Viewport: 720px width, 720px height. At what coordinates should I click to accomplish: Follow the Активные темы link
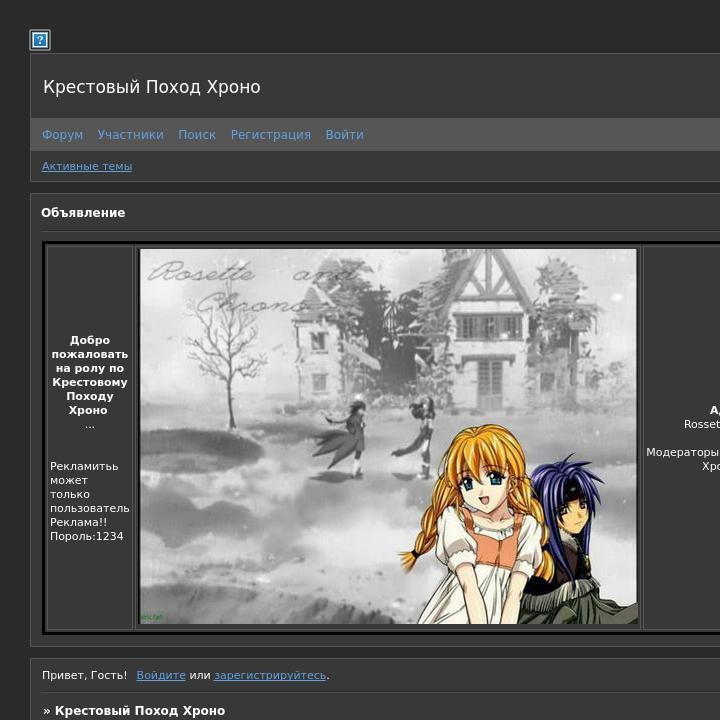pyautogui.click(x=87, y=166)
